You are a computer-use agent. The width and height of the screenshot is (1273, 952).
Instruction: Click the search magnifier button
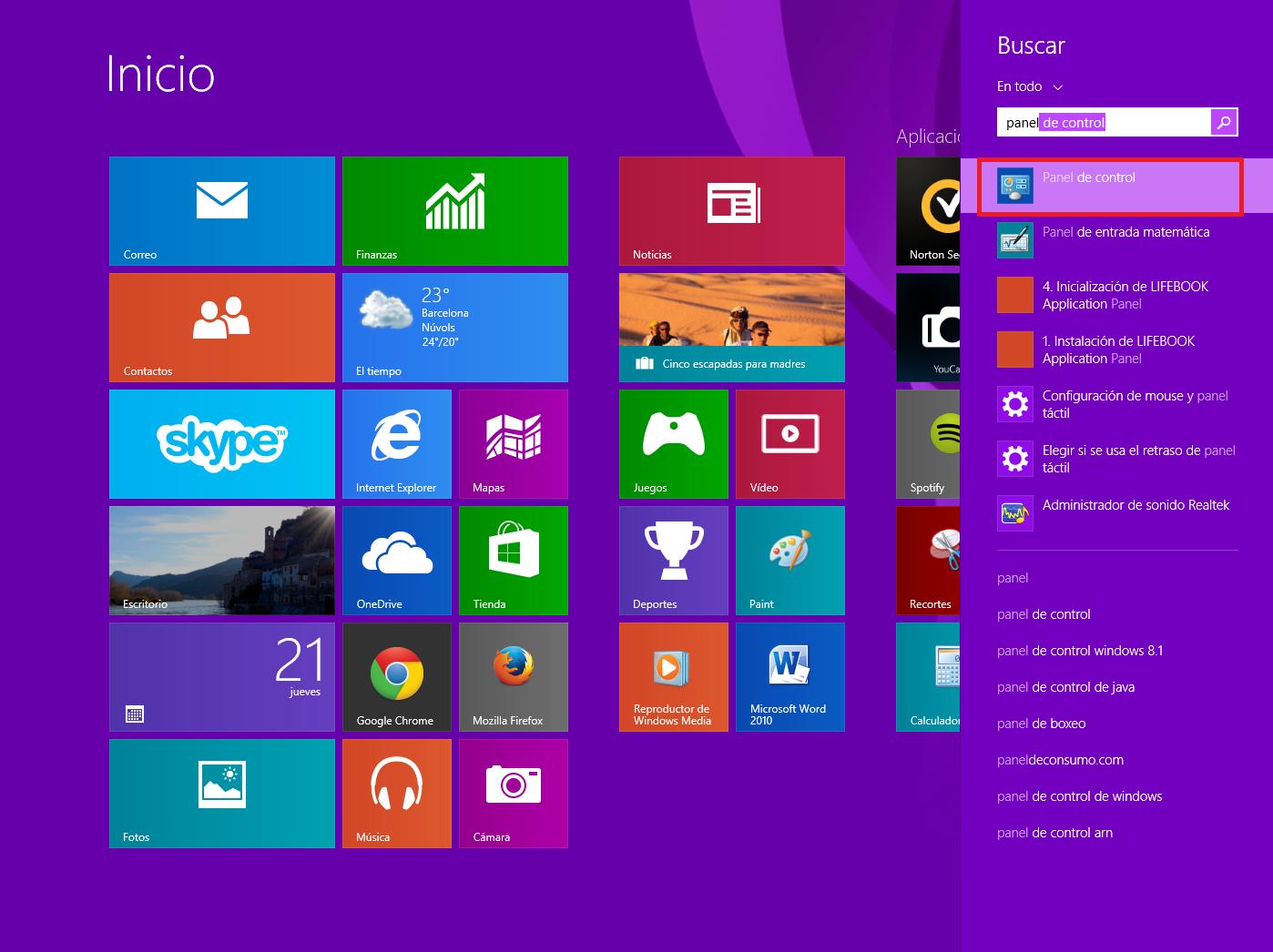click(1224, 122)
